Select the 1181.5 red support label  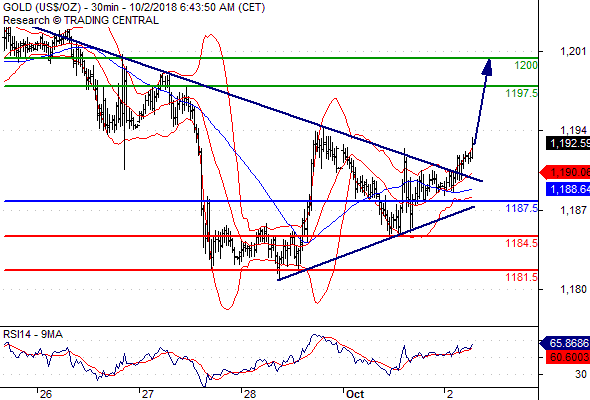pyautogui.click(x=522, y=277)
